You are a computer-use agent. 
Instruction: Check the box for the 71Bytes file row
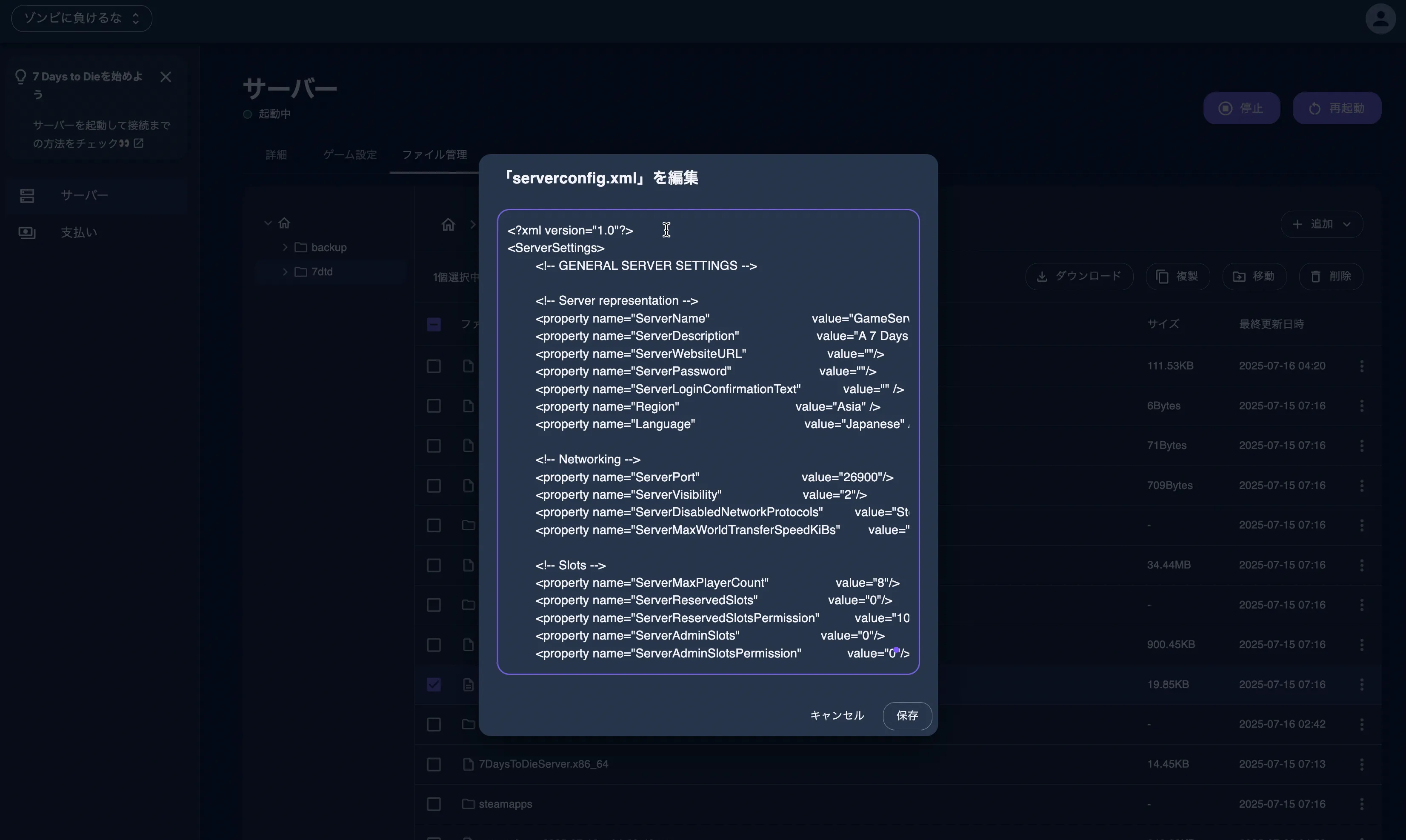[x=434, y=446]
